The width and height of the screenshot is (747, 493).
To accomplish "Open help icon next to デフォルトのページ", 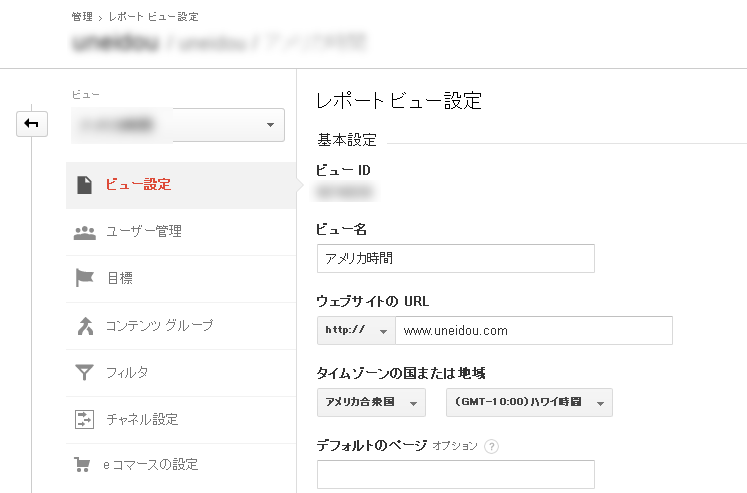I will pos(491,446).
